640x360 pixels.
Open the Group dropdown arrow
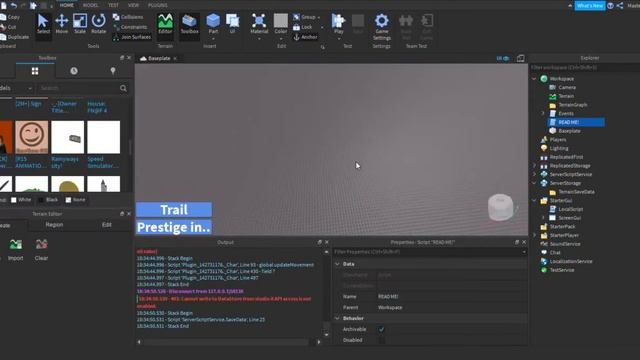pos(319,17)
